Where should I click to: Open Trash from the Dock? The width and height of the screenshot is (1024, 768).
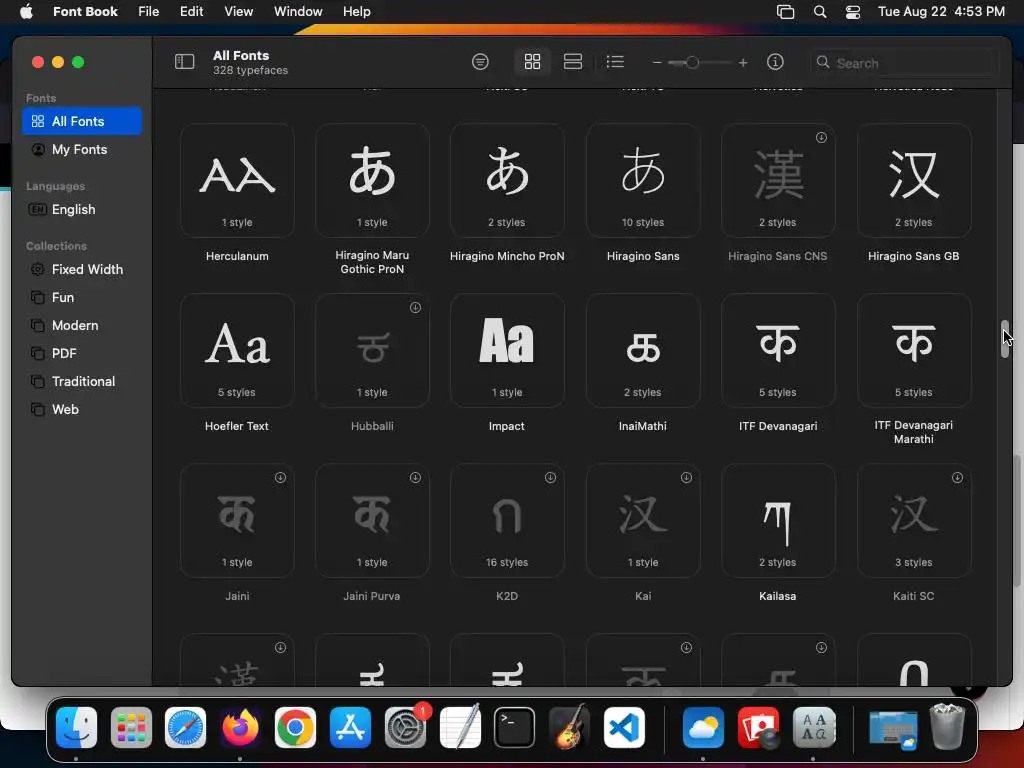tap(947, 728)
